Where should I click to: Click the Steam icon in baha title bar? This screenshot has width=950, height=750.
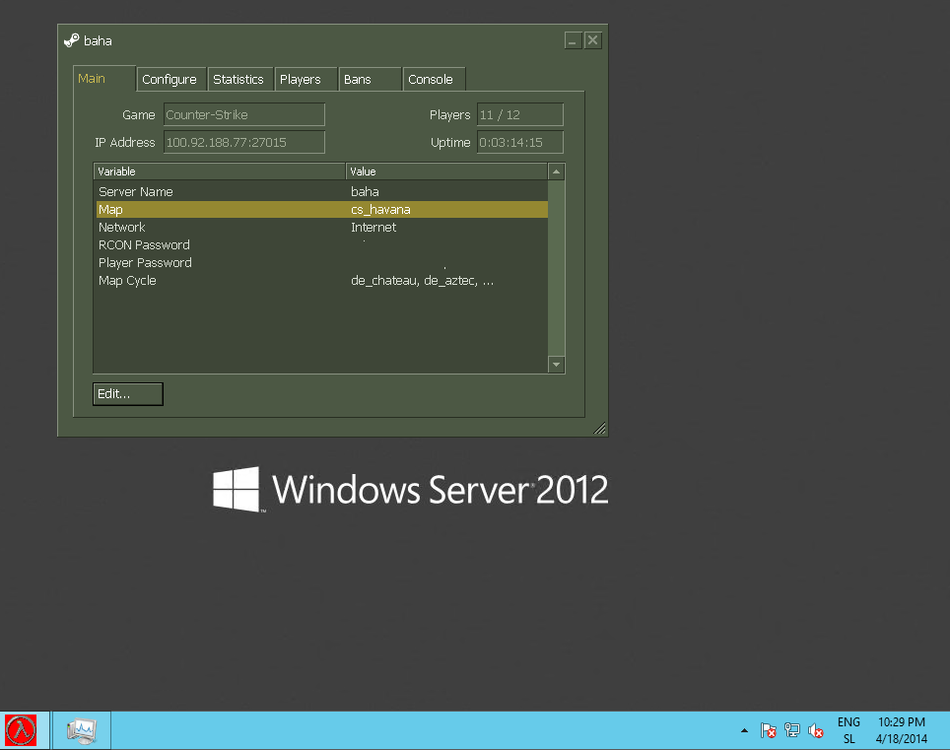coord(71,41)
